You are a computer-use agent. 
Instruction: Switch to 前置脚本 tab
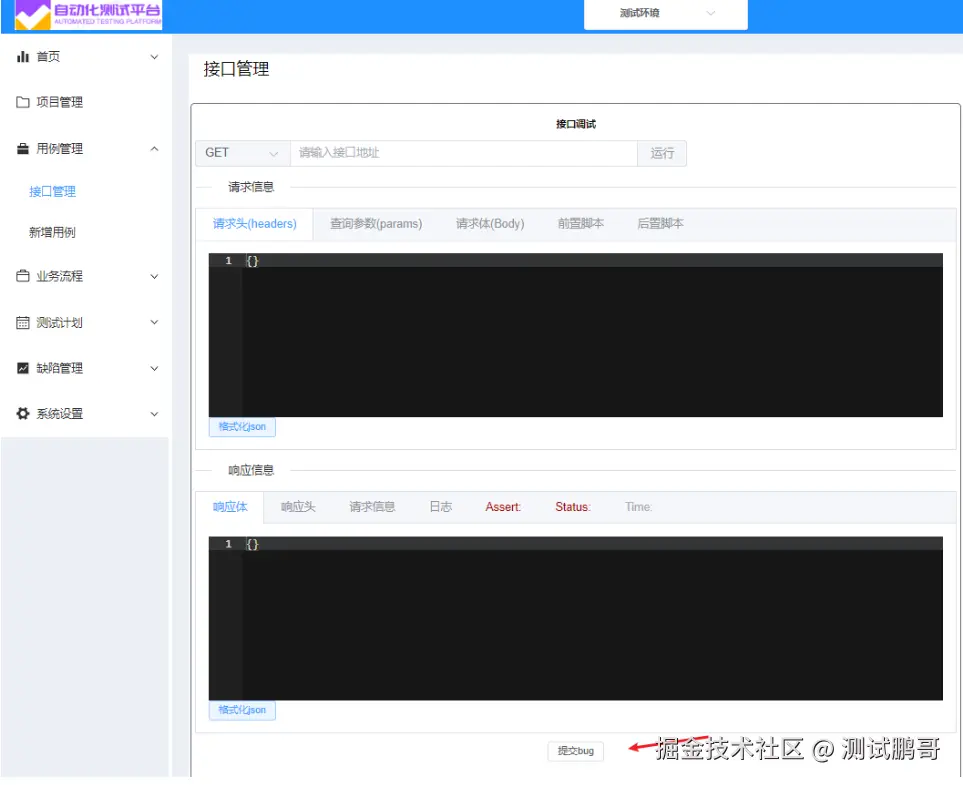(x=580, y=224)
